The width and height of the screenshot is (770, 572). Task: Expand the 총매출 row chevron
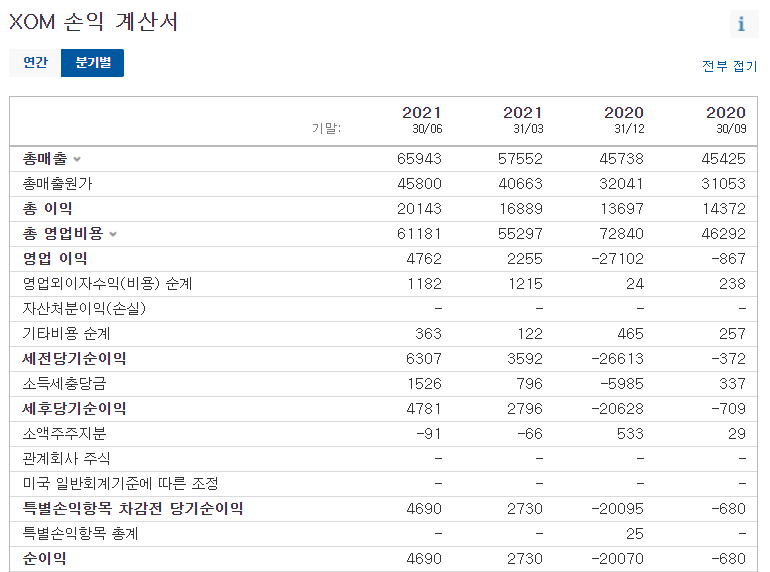[x=77, y=159]
